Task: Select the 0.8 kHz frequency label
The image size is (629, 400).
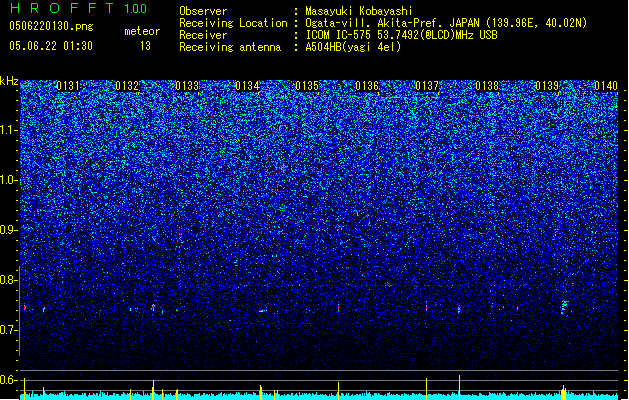Action: coord(9,280)
